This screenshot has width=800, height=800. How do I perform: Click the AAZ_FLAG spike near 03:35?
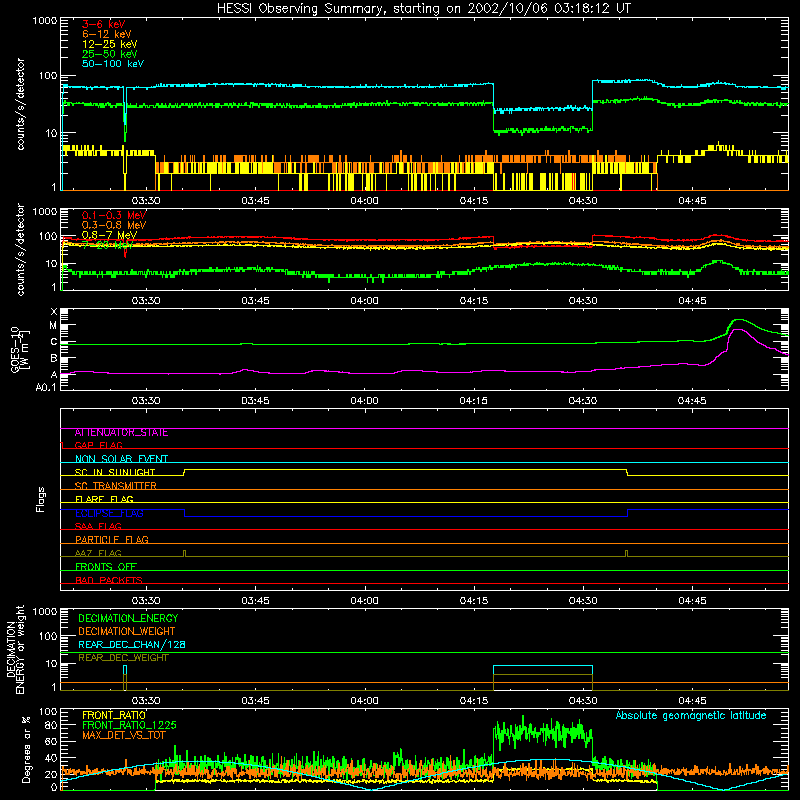pyautogui.click(x=184, y=553)
